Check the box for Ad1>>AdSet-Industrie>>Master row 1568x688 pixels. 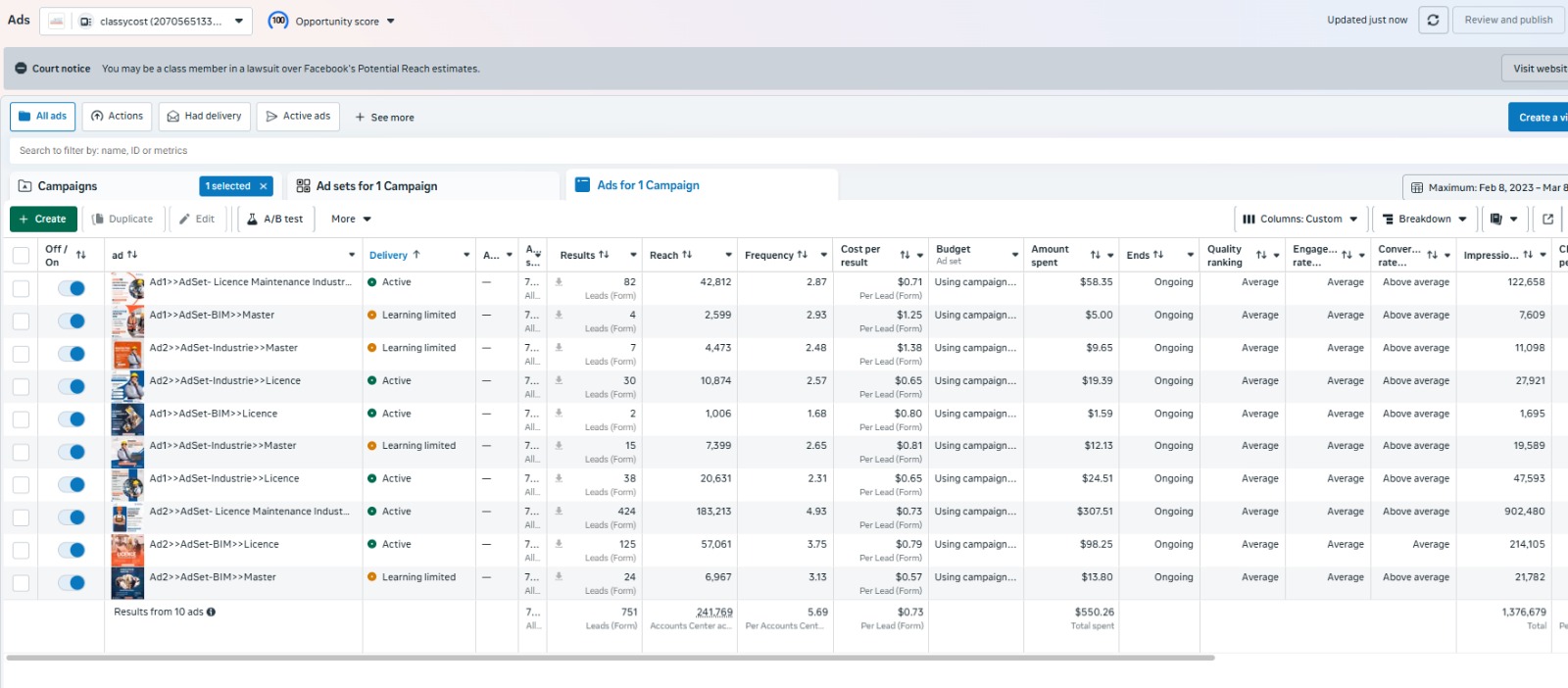21,452
